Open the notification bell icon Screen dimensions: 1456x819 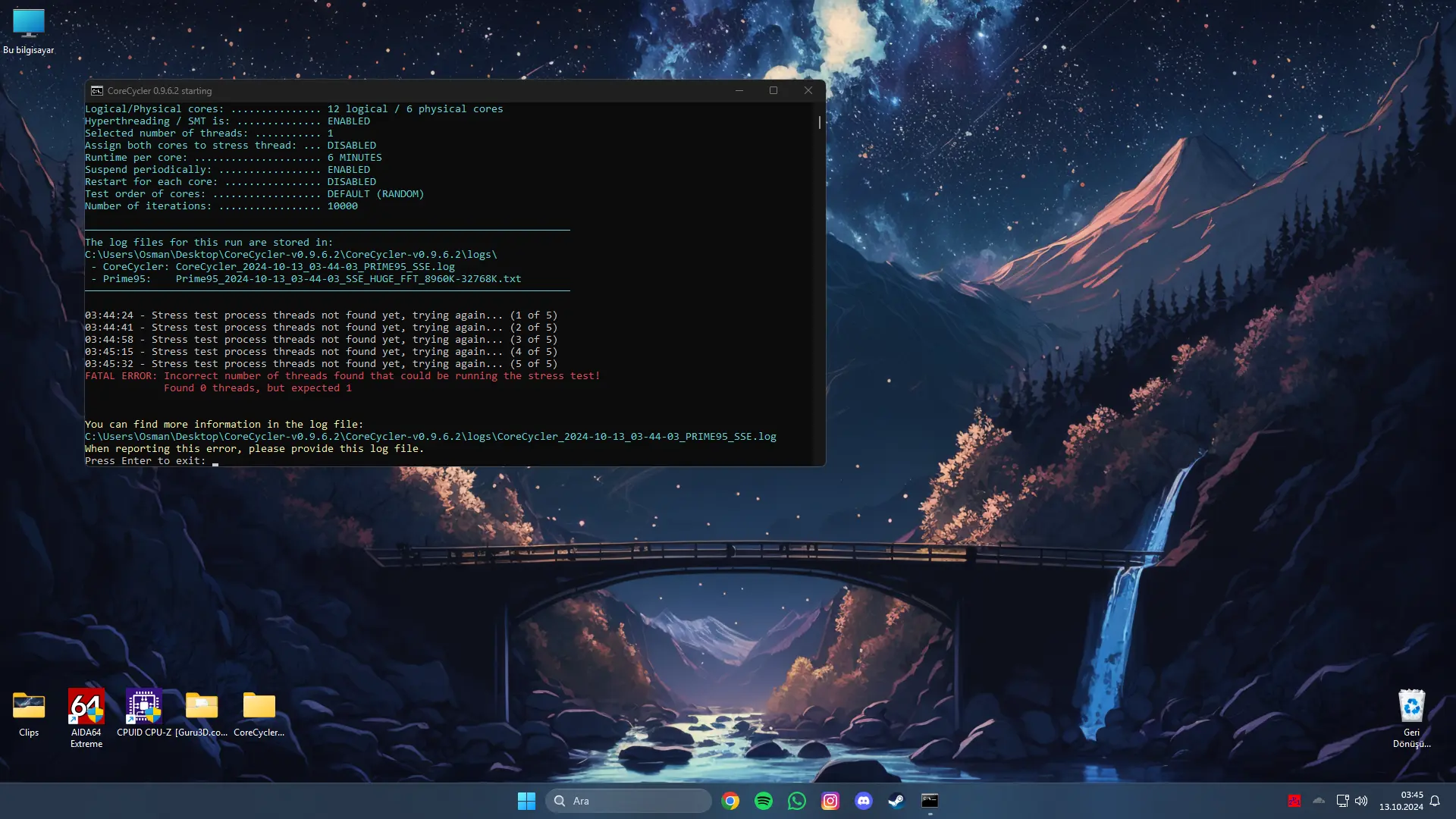tap(1435, 801)
